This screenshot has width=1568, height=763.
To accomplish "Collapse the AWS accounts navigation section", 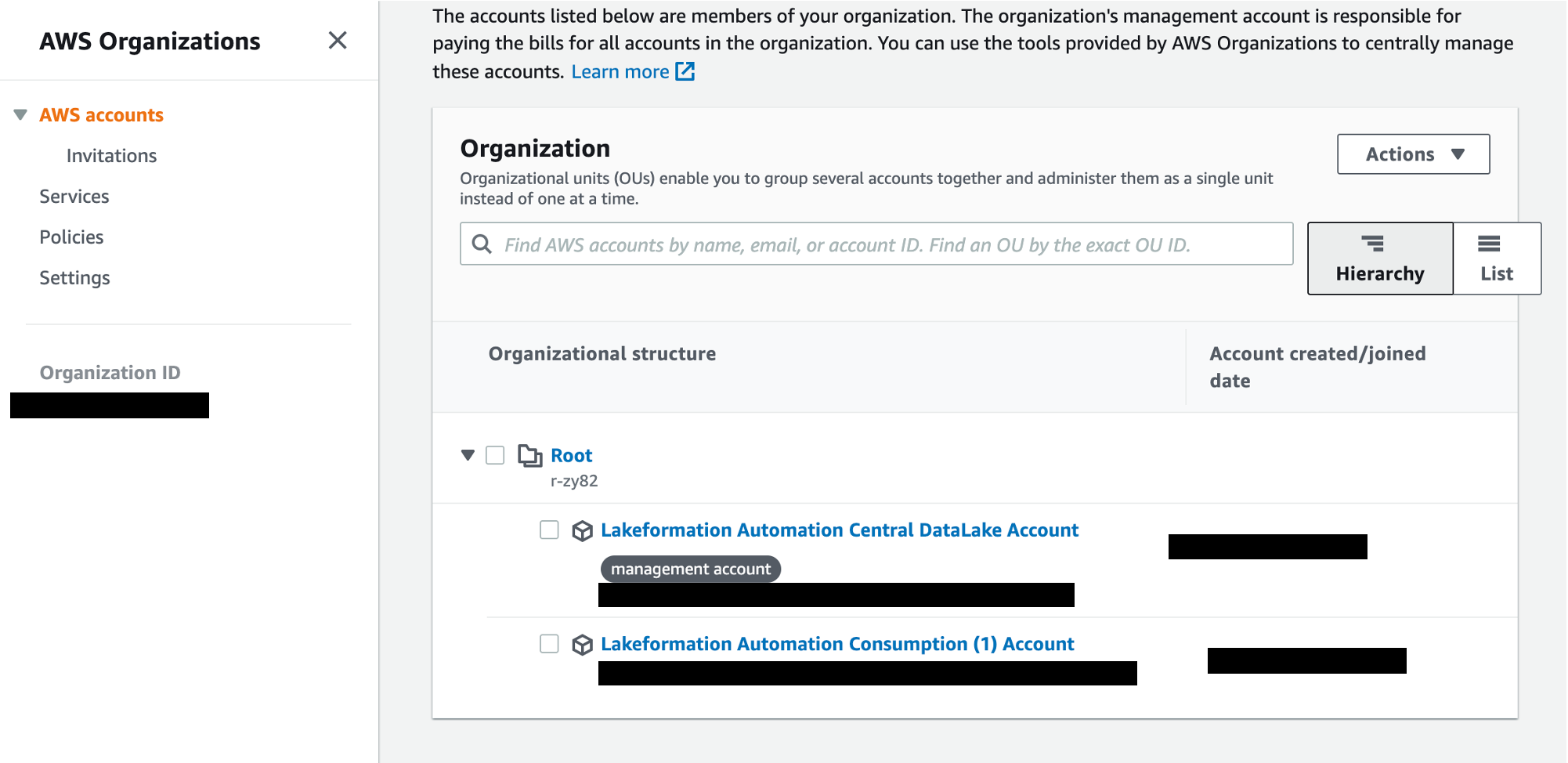I will click(20, 115).
